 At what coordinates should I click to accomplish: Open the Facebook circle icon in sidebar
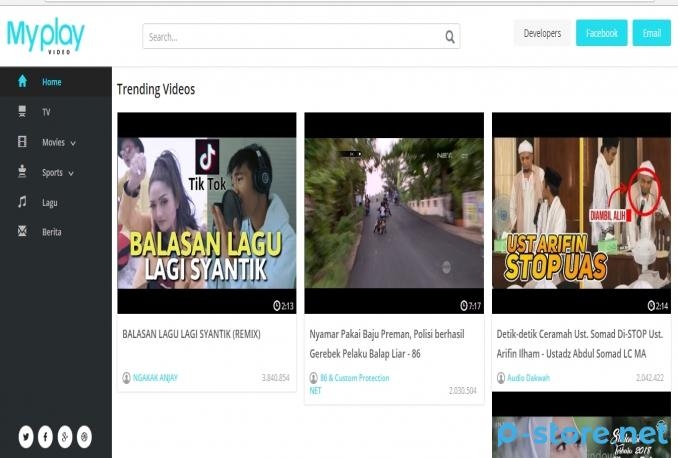pyautogui.click(x=45, y=436)
